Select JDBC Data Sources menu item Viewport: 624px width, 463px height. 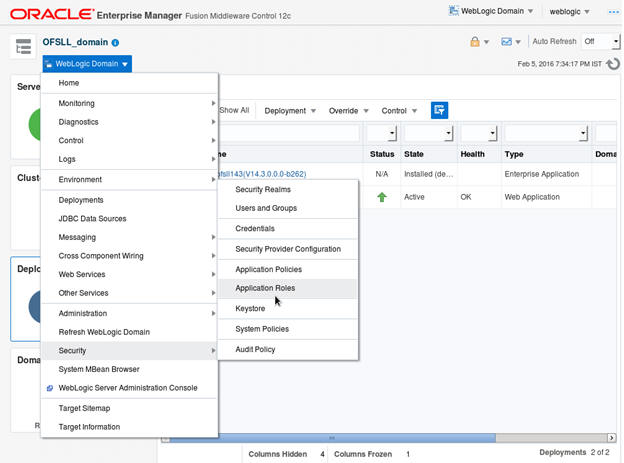pyautogui.click(x=129, y=219)
